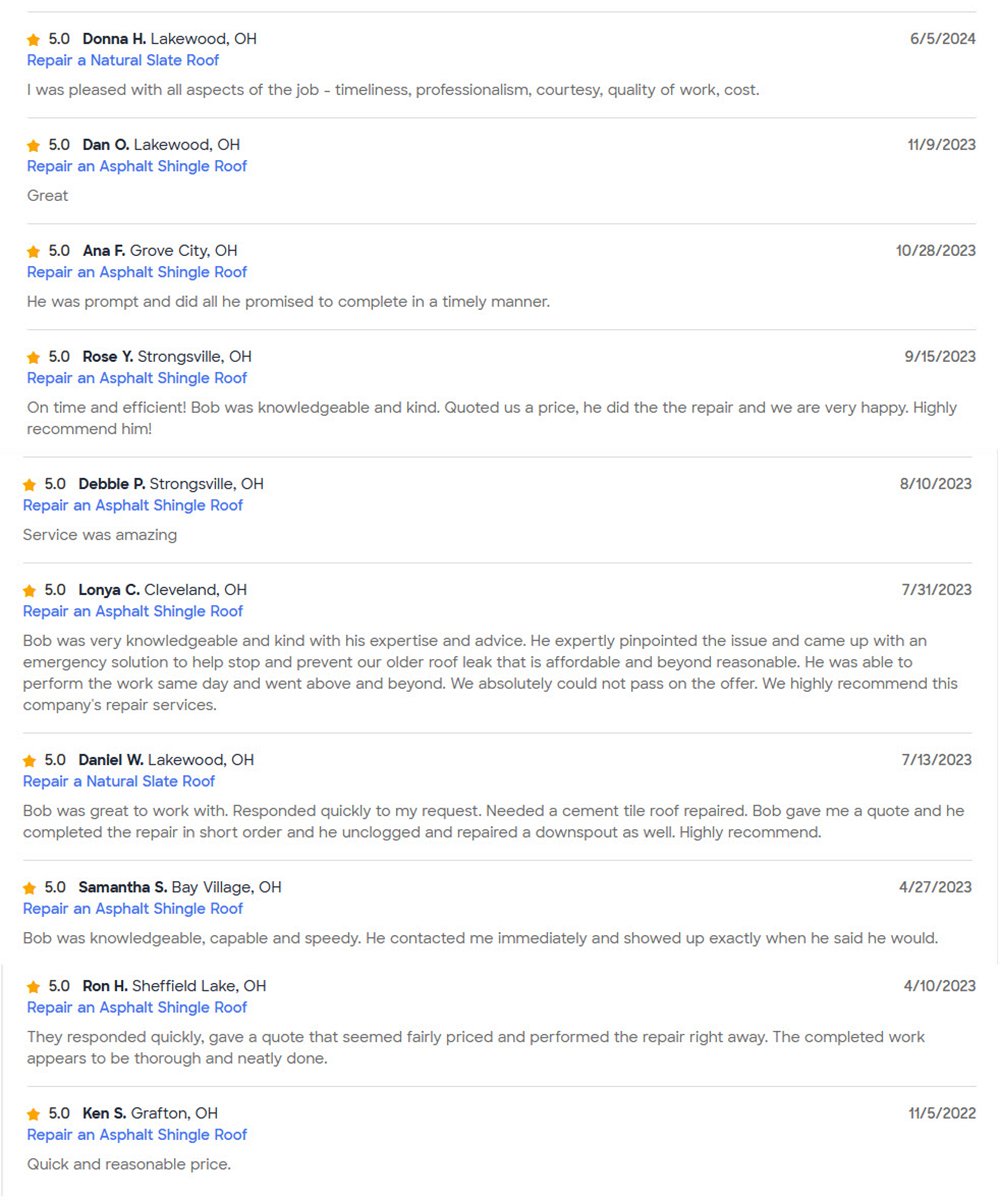
Task: Open Ana F.'s Repair an Asphalt Shingle Roof link
Action: pos(137,273)
